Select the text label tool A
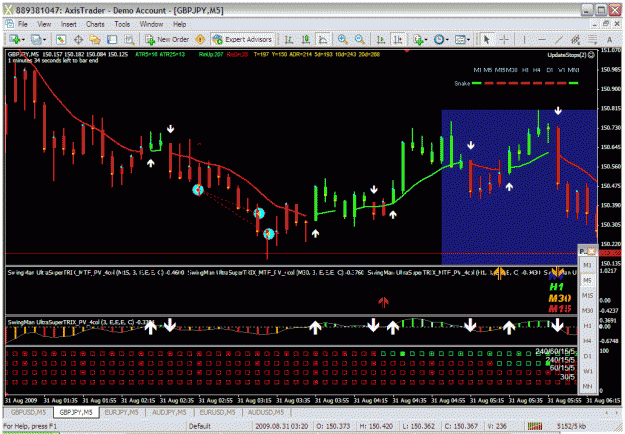625x434 pixels. click(609, 39)
